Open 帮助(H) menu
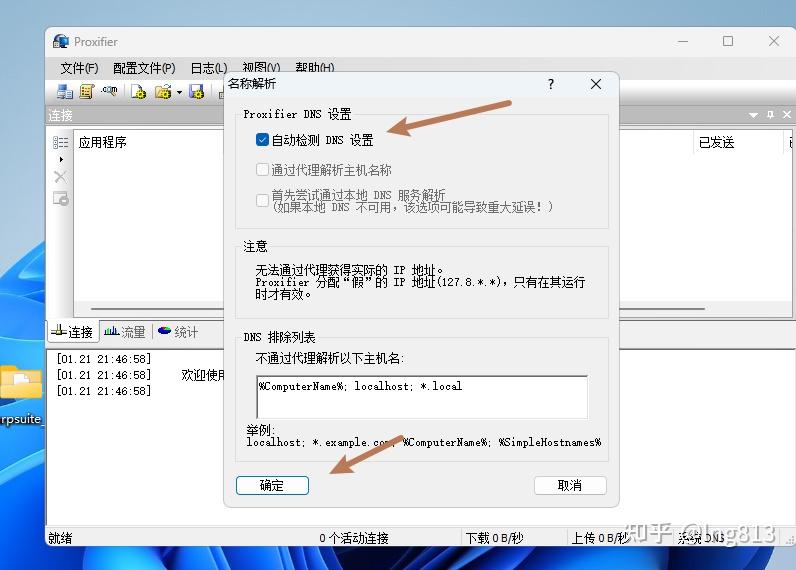 315,67
